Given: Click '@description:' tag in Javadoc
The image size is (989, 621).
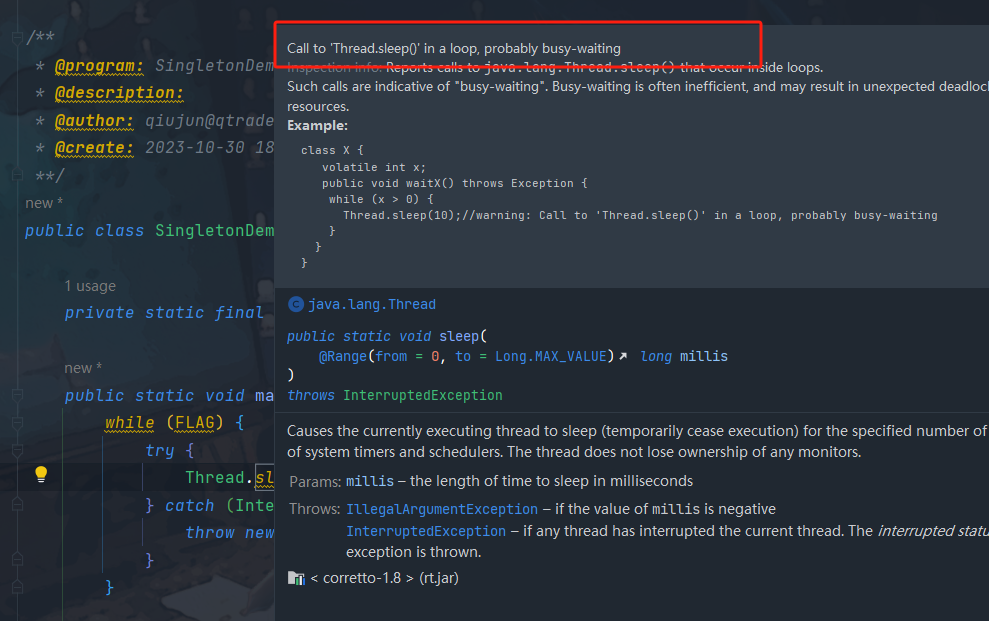Looking at the screenshot, I should coord(119,93).
